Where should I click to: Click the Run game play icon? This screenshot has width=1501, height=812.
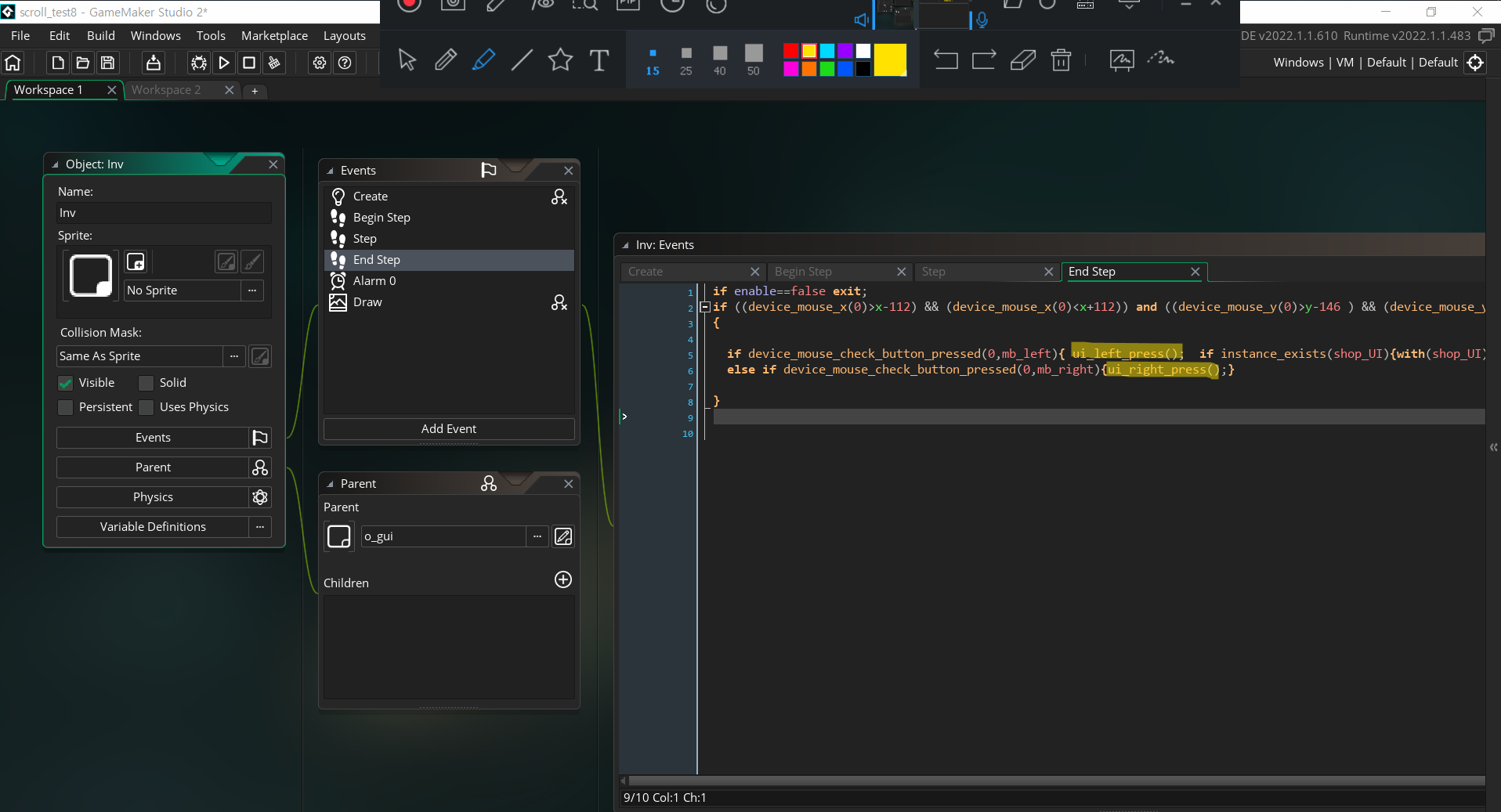pyautogui.click(x=224, y=63)
